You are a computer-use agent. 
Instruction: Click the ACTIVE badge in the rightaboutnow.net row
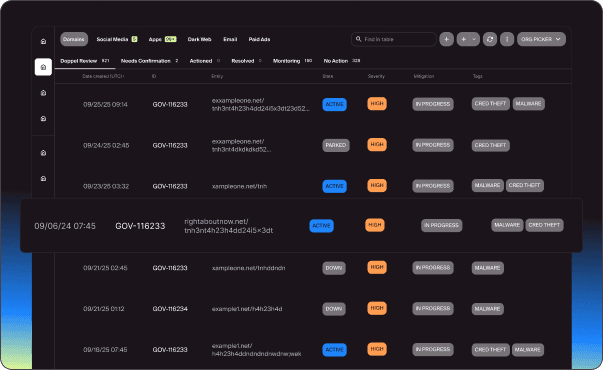pos(321,226)
